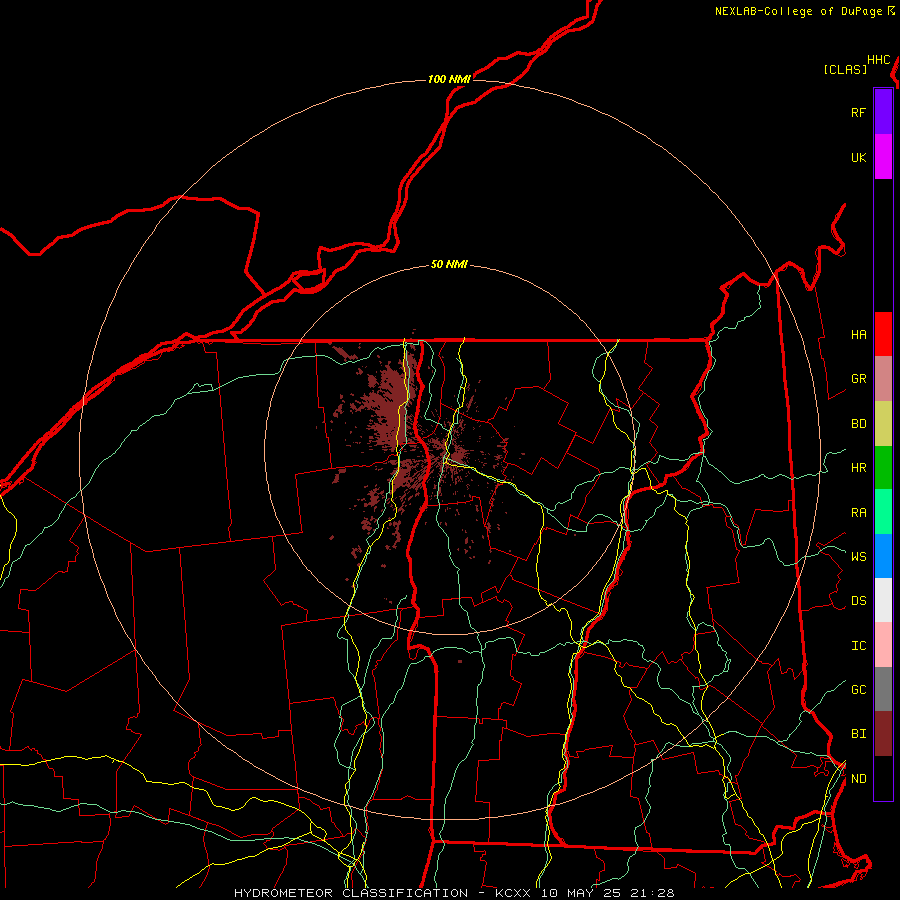Click the GR legend label
Screen dimensions: 900x900
coord(858,379)
